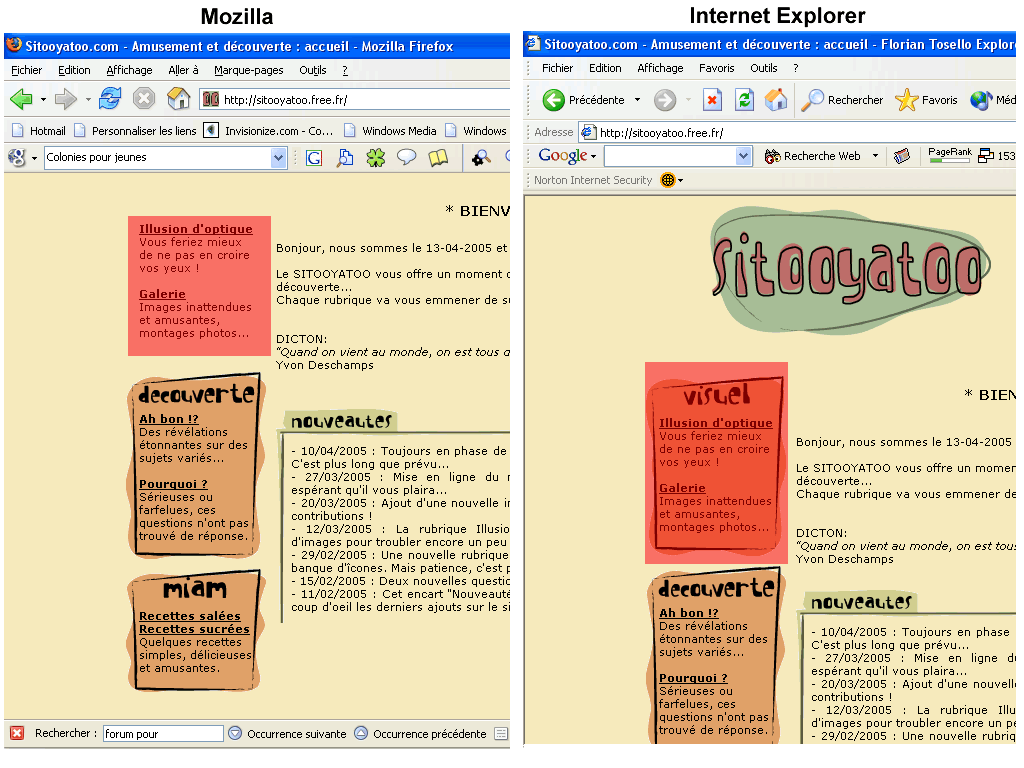Viewport: 1024px width, 768px height.
Task: Click the open book toolbar icon
Action: point(438,157)
